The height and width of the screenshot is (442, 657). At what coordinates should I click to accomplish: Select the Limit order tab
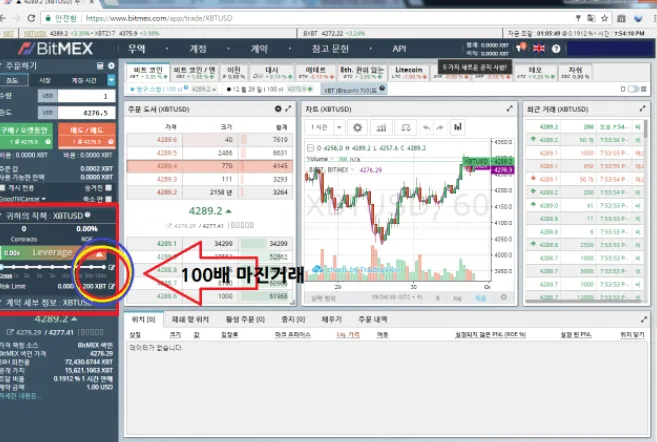coord(14,80)
